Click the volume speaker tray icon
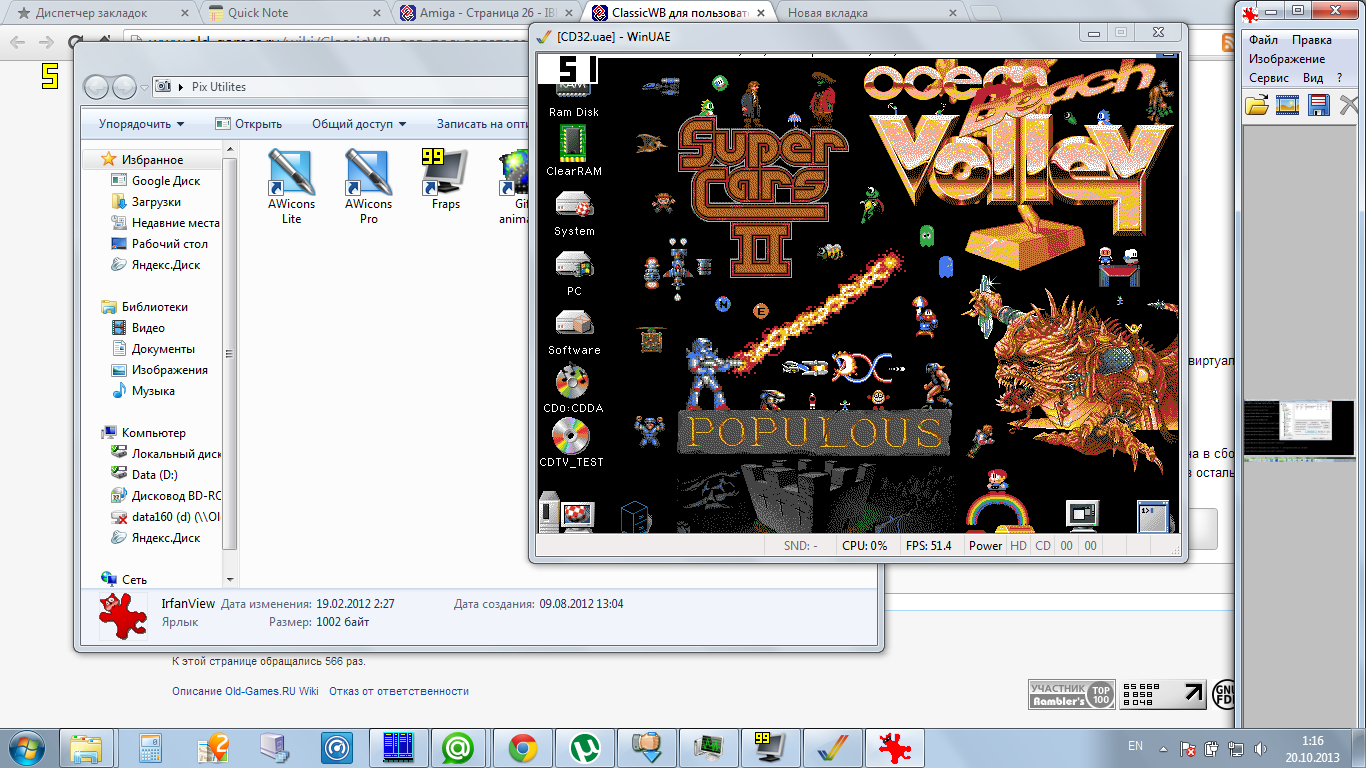This screenshot has width=1366, height=768. (x=1260, y=748)
